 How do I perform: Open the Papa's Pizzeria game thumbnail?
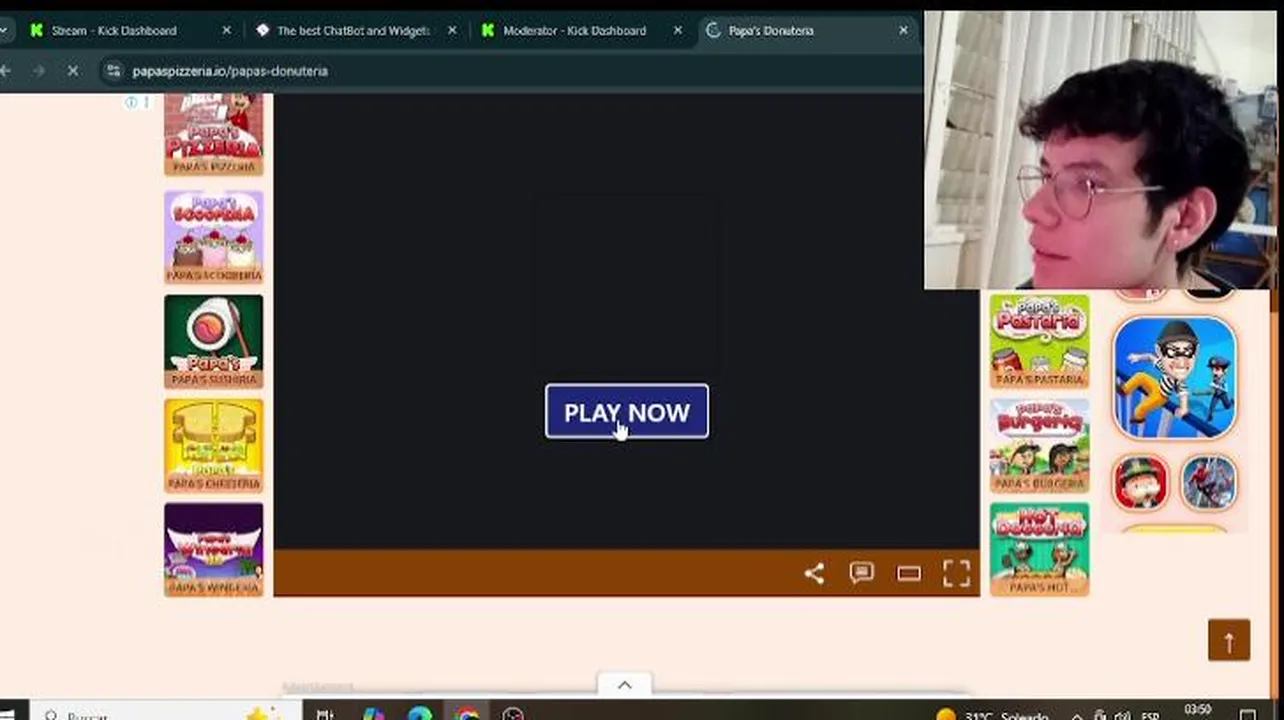[214, 135]
